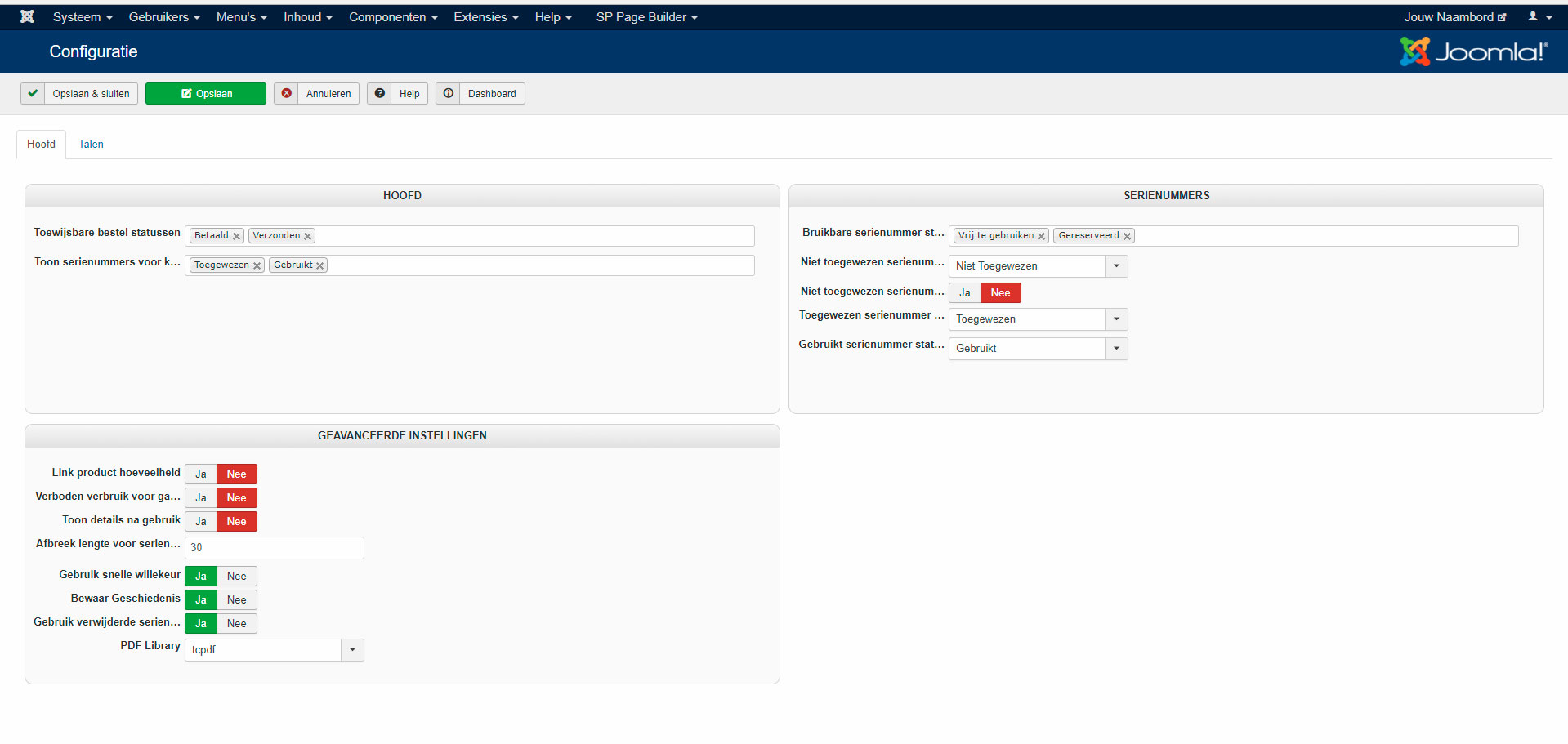Screen dimensions: 1568x744
Task: Set Niet toegewezen serienum... toggle to Ja
Action: 965,292
